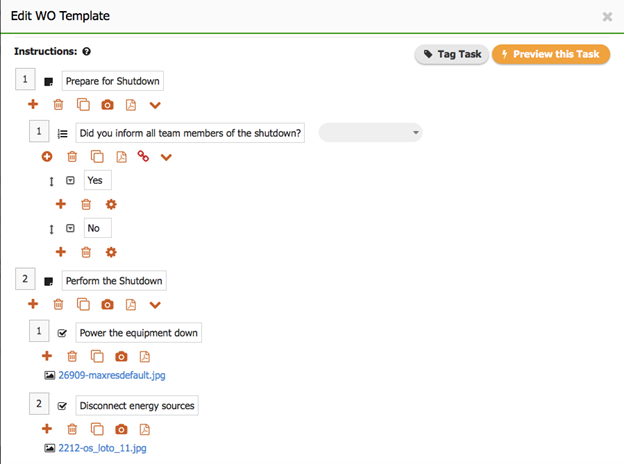Click the Tag Task button

coord(450,54)
